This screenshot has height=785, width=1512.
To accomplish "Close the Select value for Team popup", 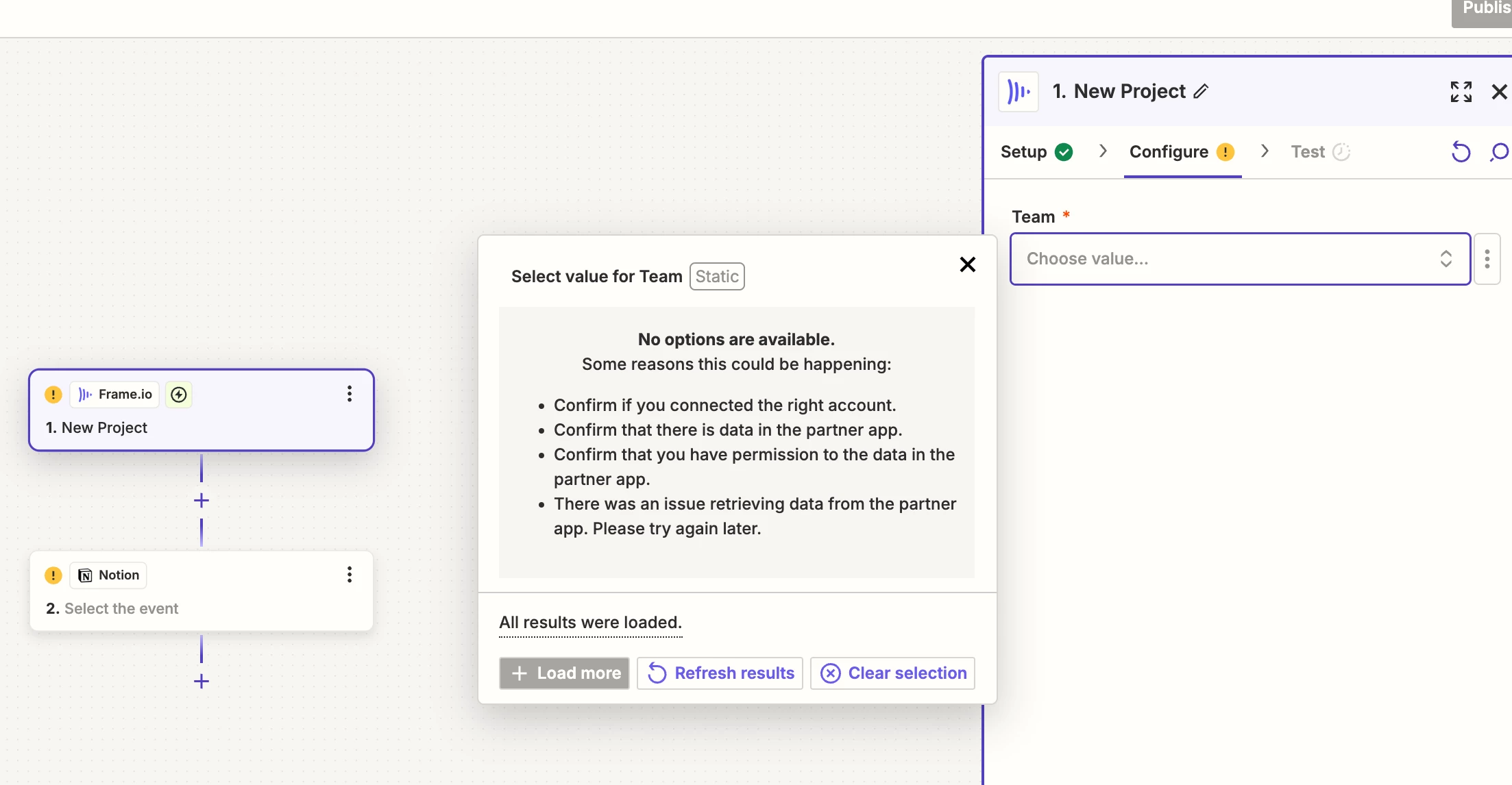I will [967, 264].
